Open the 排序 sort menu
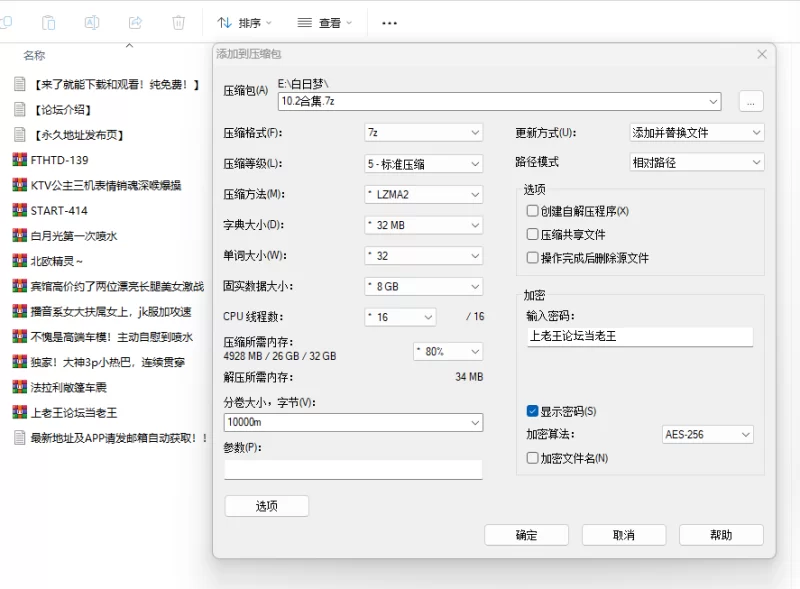 coord(244,22)
